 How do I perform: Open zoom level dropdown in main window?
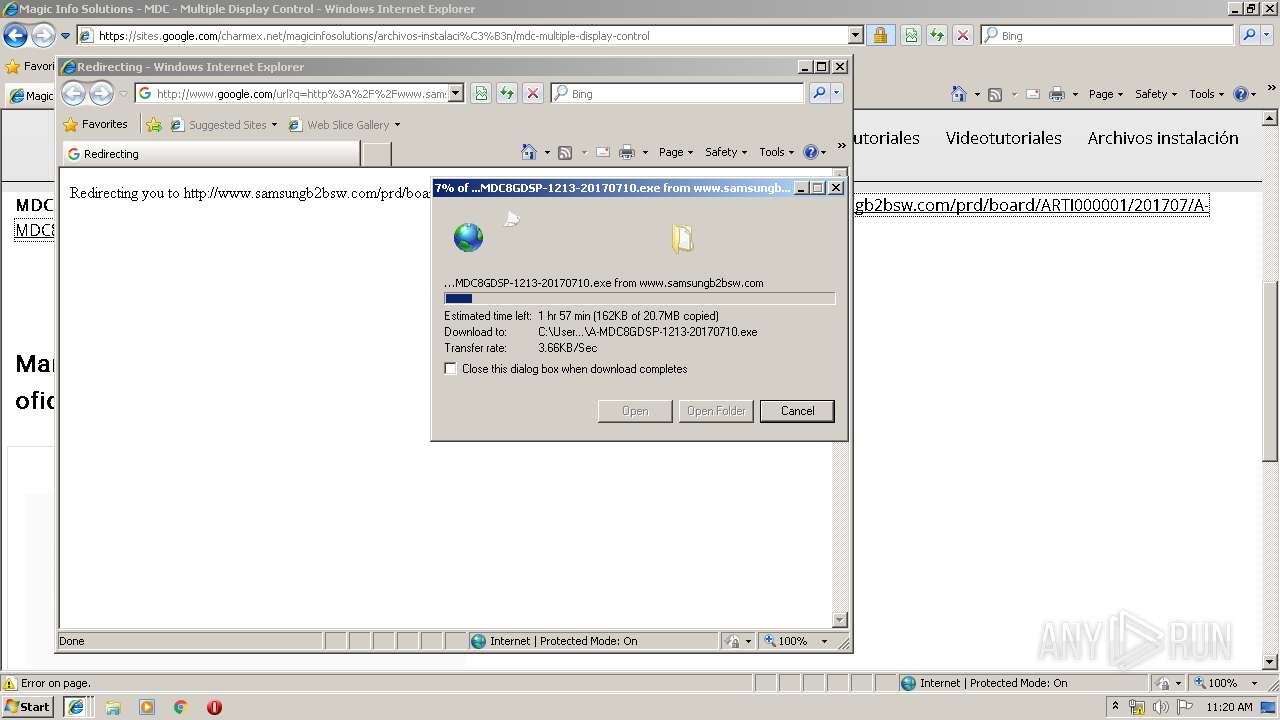point(1254,683)
